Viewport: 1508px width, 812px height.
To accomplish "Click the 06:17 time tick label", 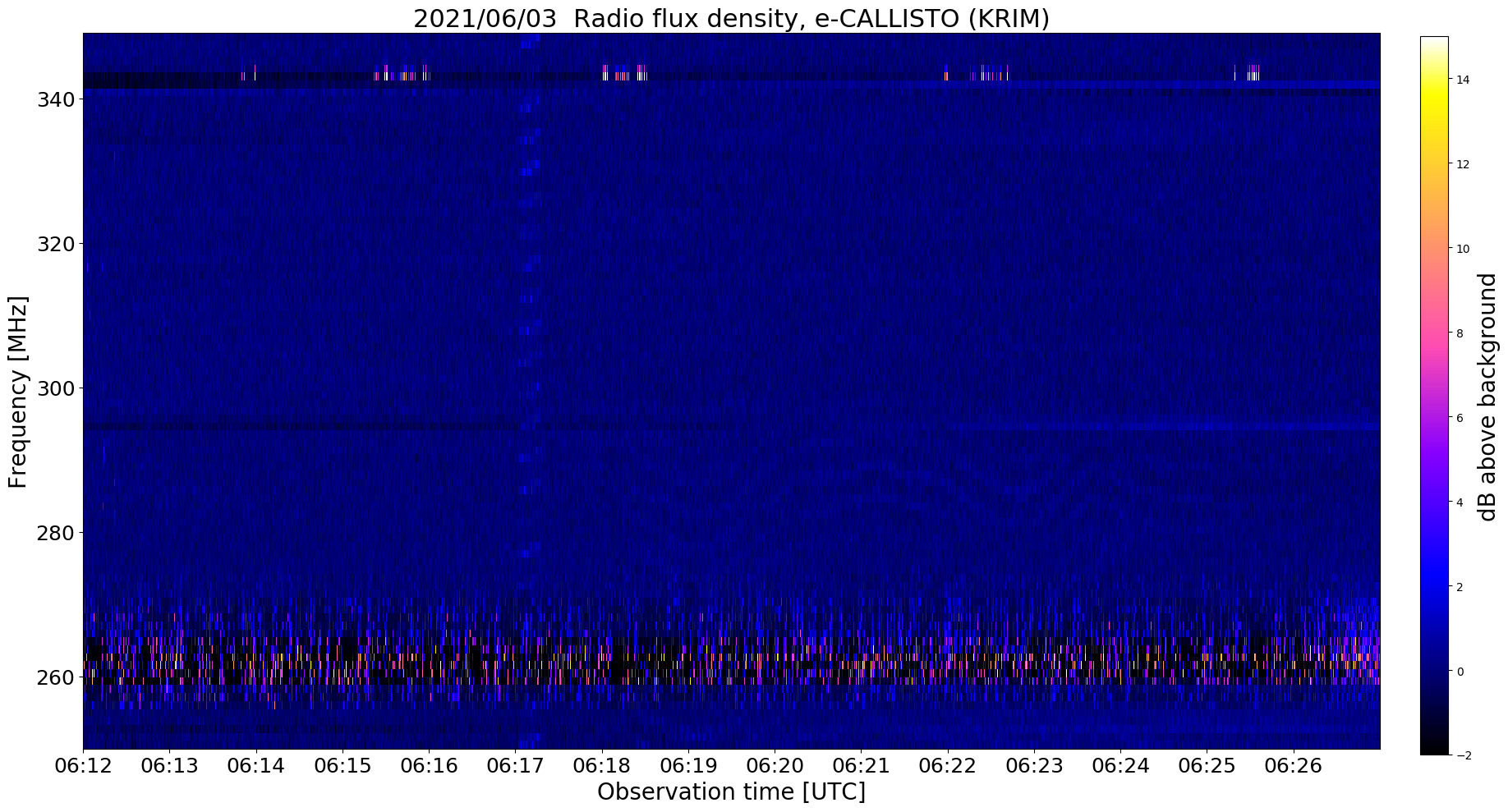I will point(516,766).
